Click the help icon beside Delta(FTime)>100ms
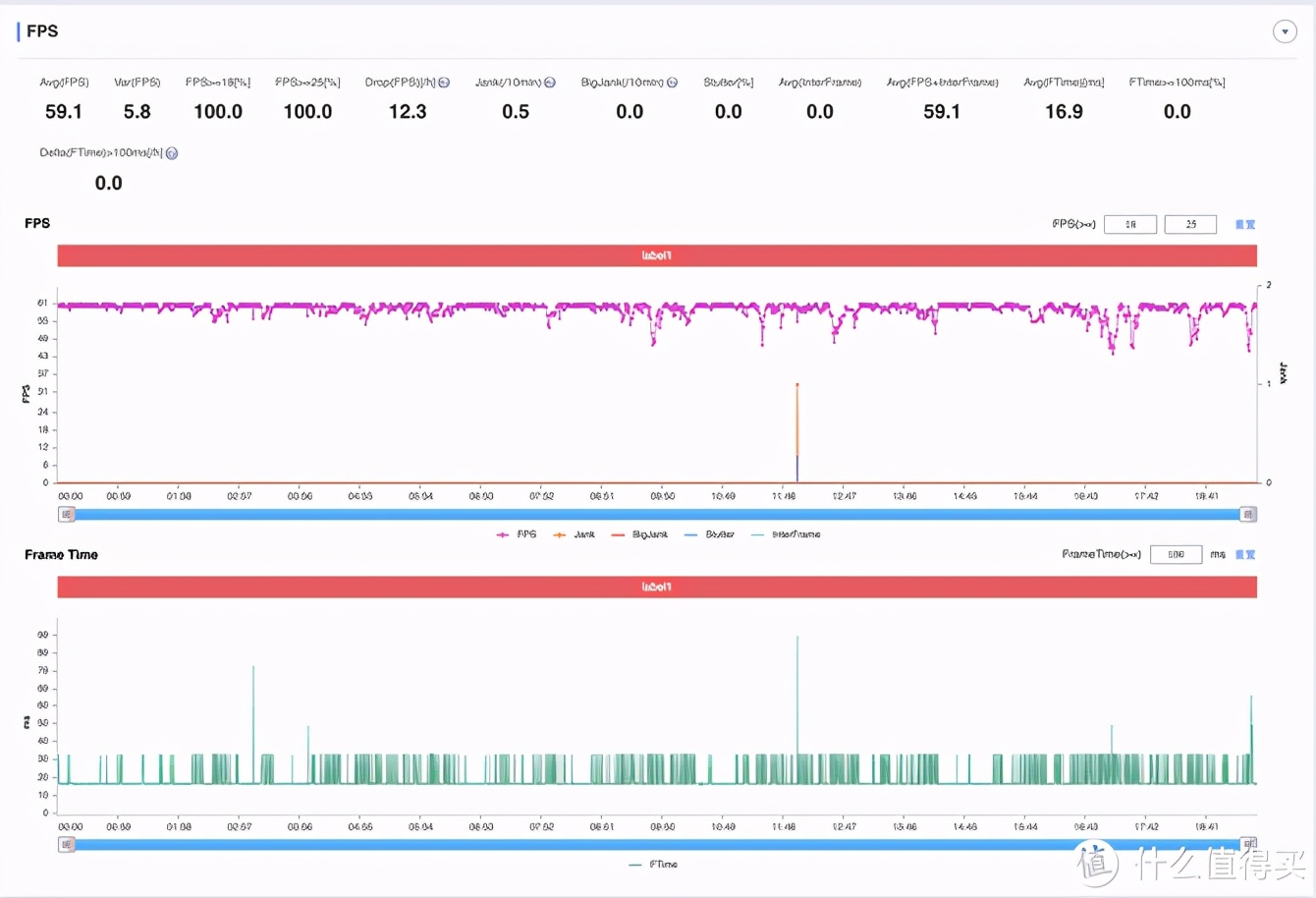Screen dimensions: 1316x898 pos(172,153)
